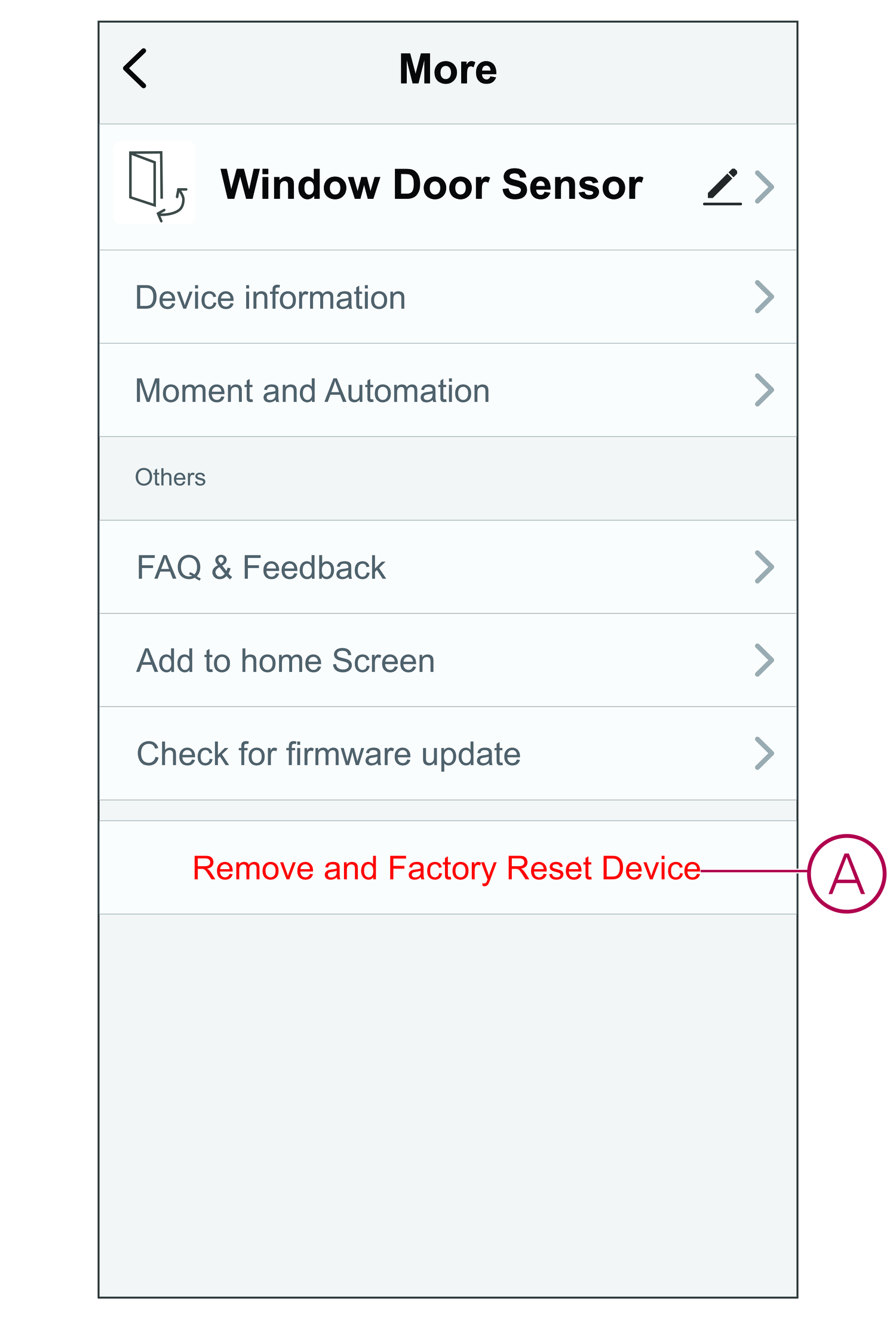Open the Device information row
This screenshot has width=896, height=1319.
pyautogui.click(x=270, y=297)
